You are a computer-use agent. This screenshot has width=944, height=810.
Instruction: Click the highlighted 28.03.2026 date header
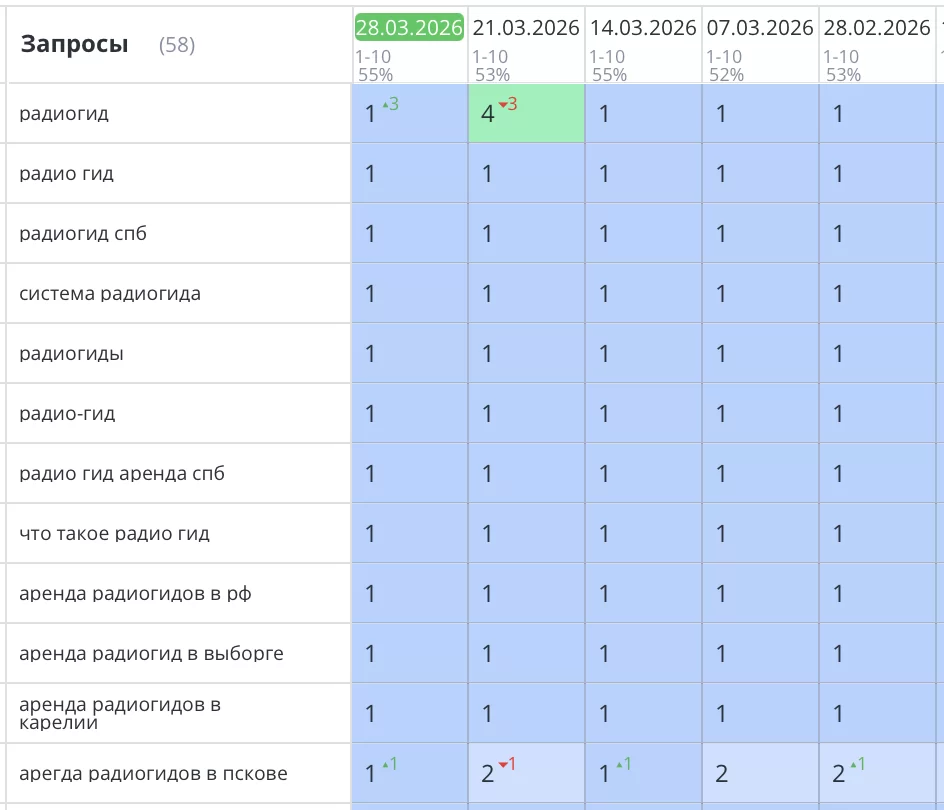tap(408, 28)
